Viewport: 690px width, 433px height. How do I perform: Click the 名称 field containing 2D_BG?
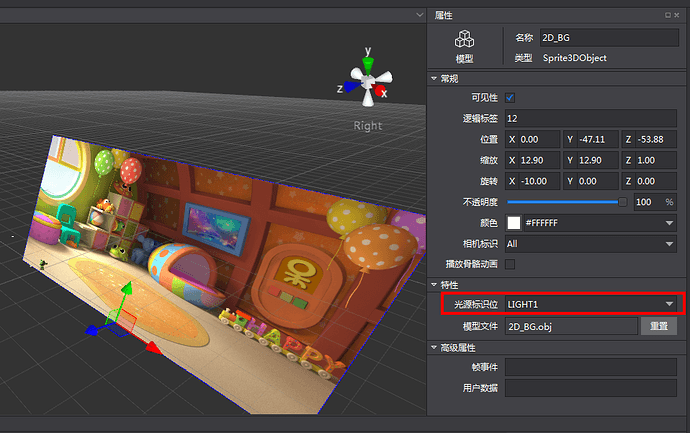point(609,38)
